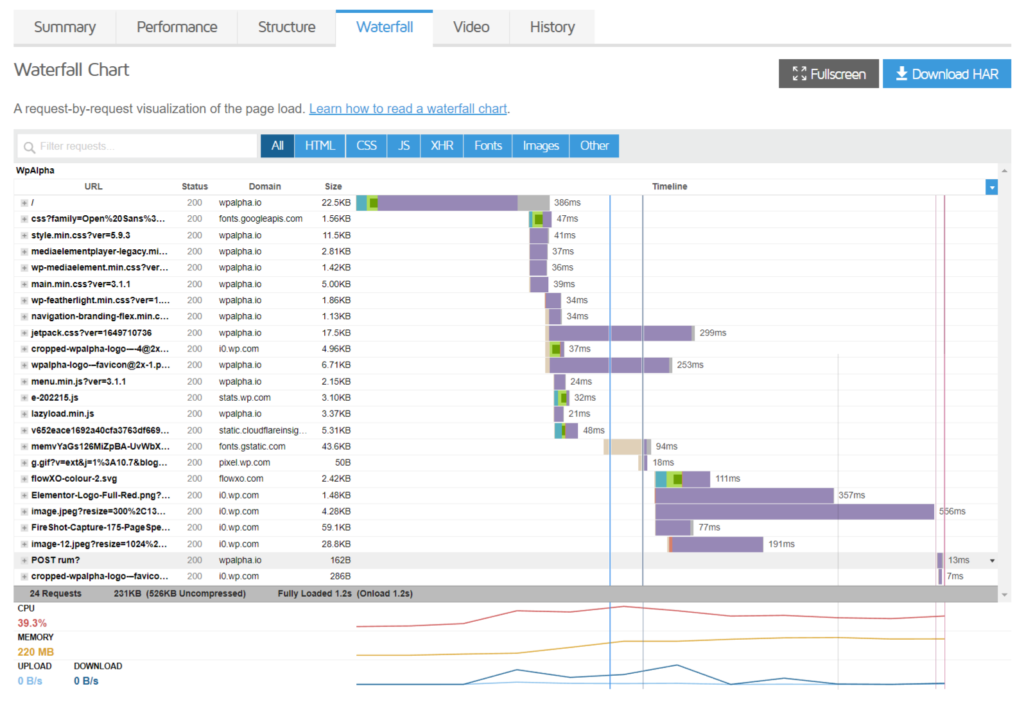Open the timeline column dropdown arrow
This screenshot has height=722, width=1024.
coord(991,187)
